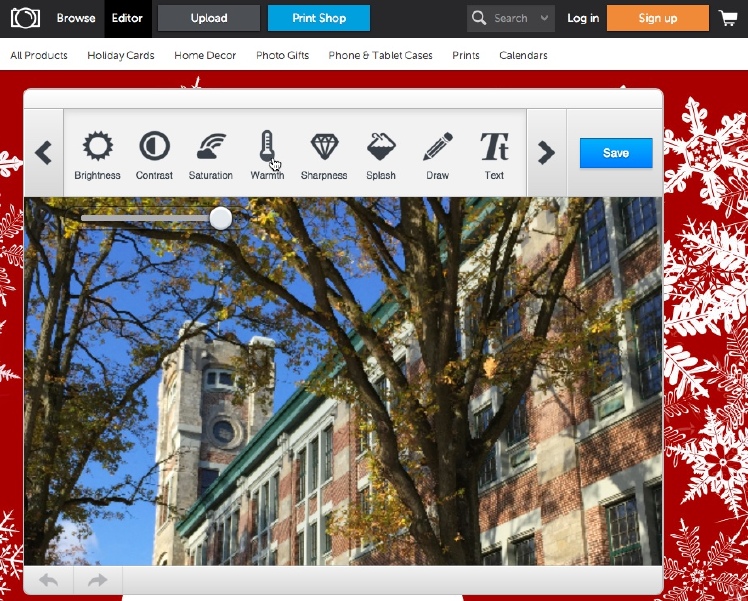Click the building photo in editor
Image resolution: width=748 pixels, height=601 pixels.
343,381
